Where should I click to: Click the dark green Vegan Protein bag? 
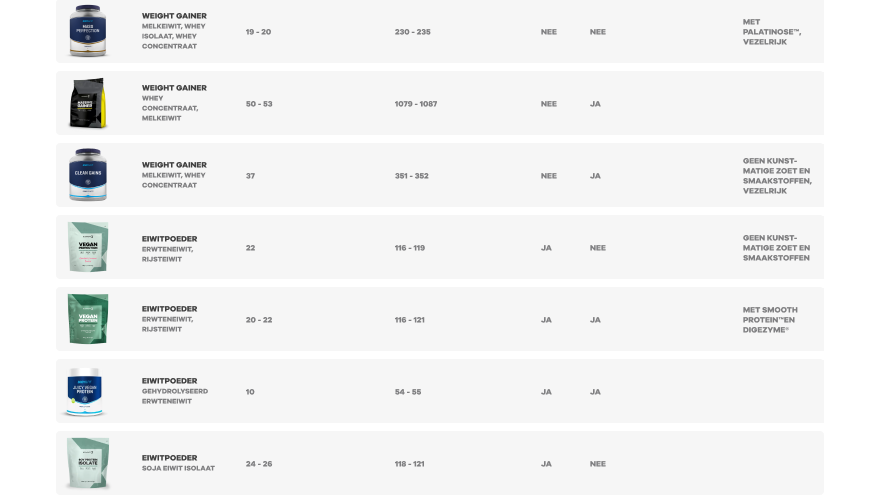pyautogui.click(x=88, y=319)
